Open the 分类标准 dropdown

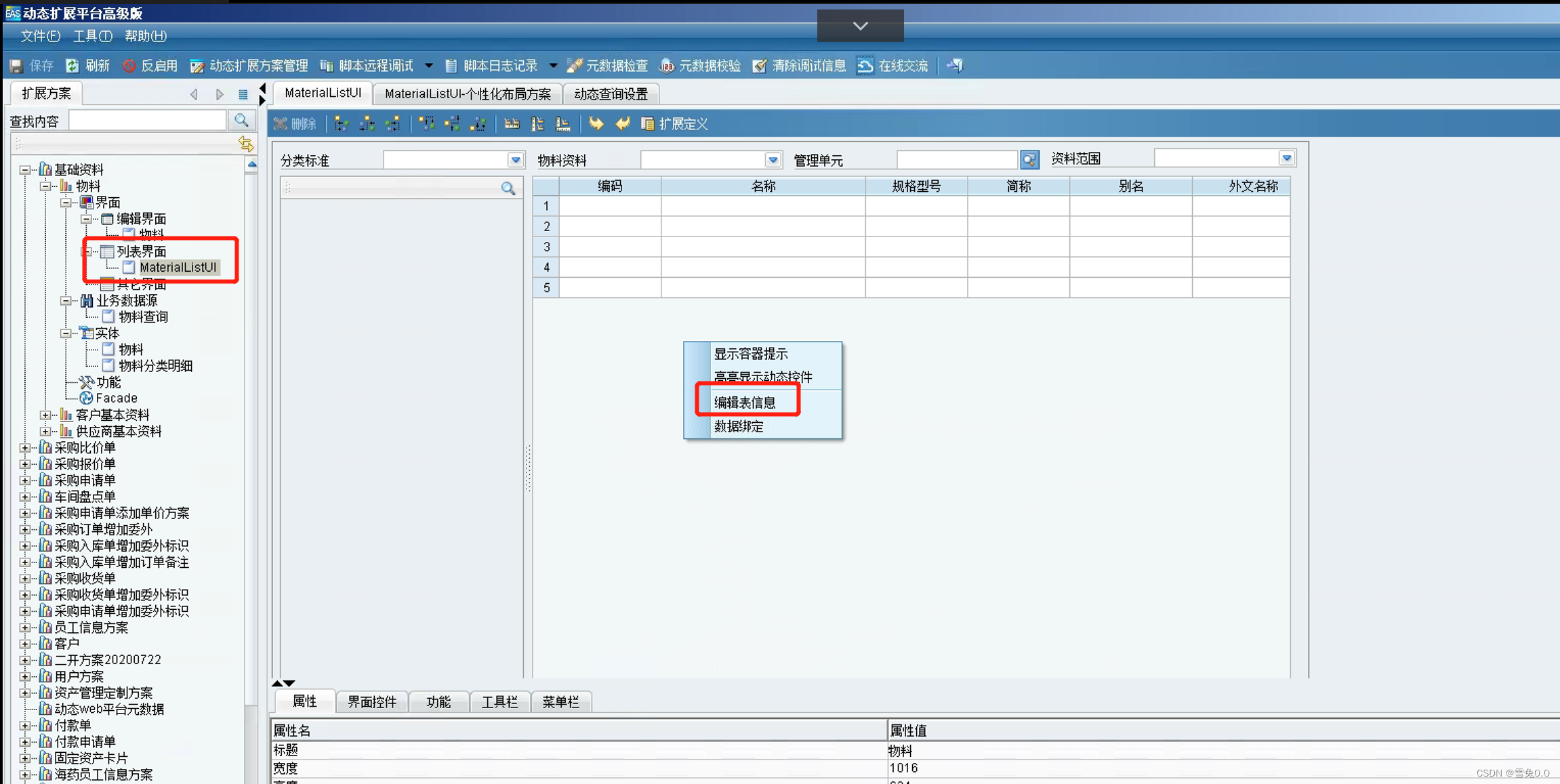click(516, 160)
